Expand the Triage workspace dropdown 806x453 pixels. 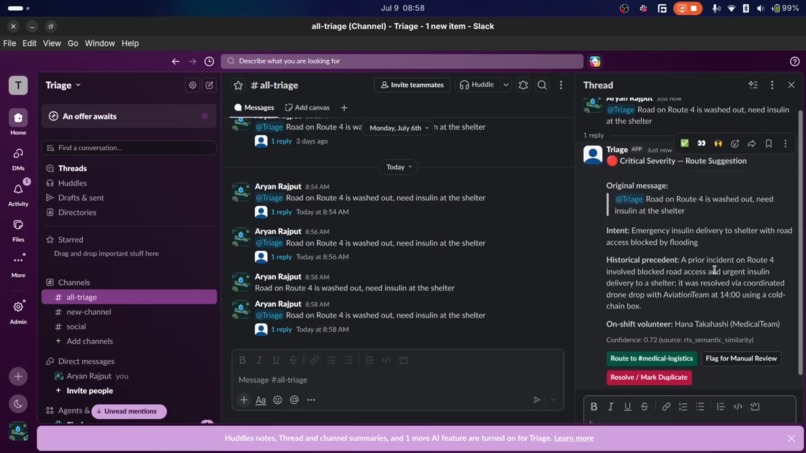[x=63, y=85]
